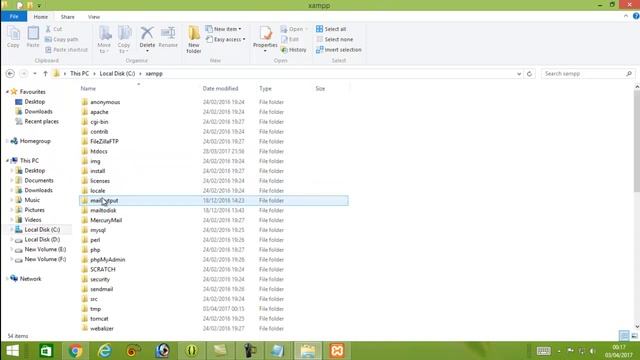Click History in Open group

[x=293, y=49]
